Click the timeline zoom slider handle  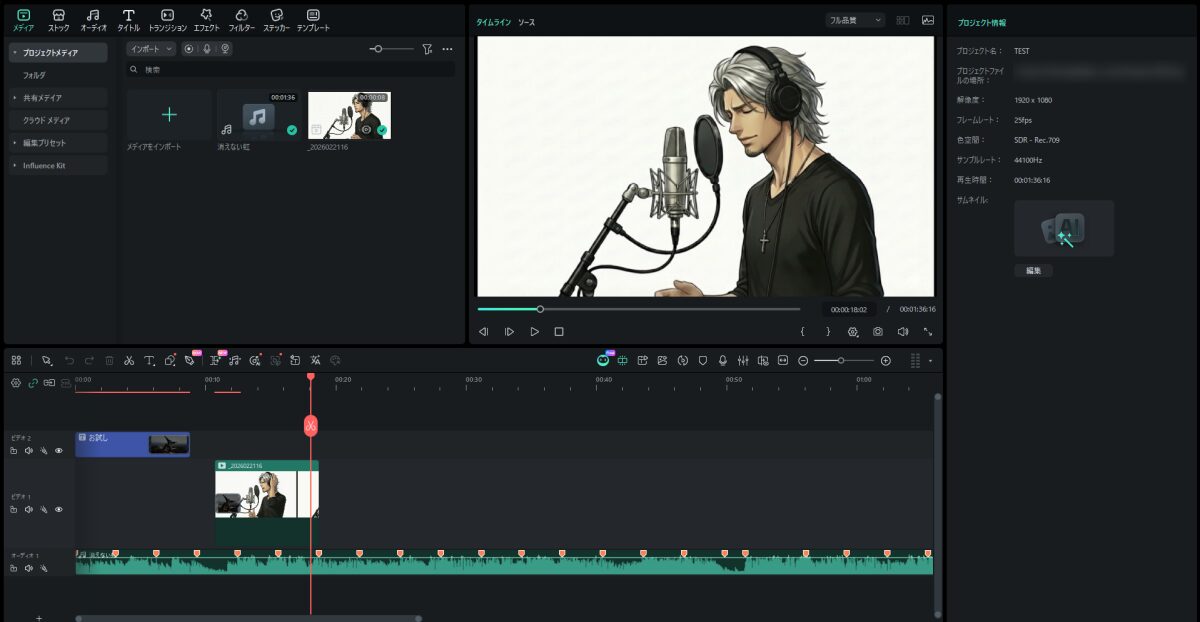[841, 360]
